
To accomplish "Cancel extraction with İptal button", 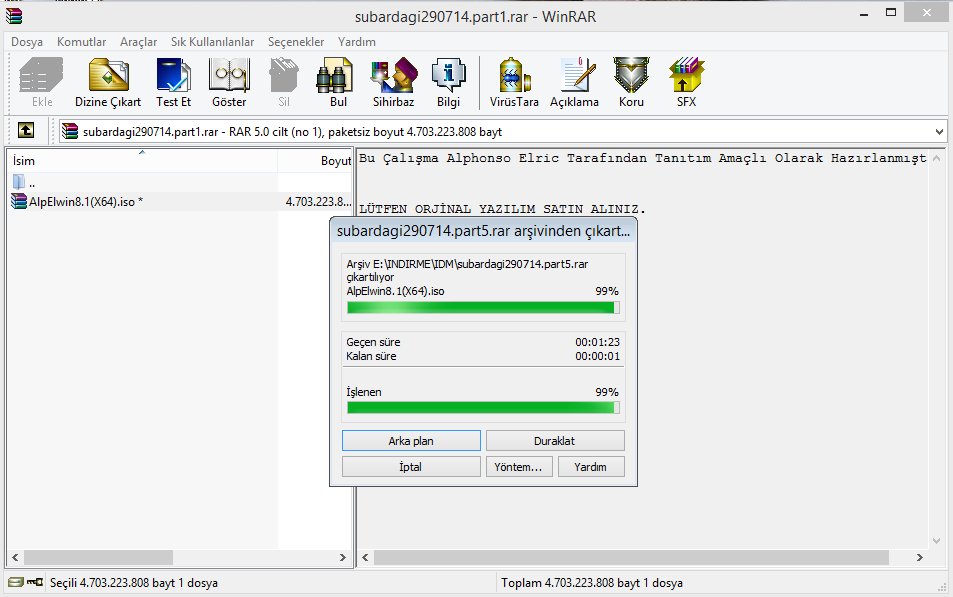I will (x=411, y=467).
